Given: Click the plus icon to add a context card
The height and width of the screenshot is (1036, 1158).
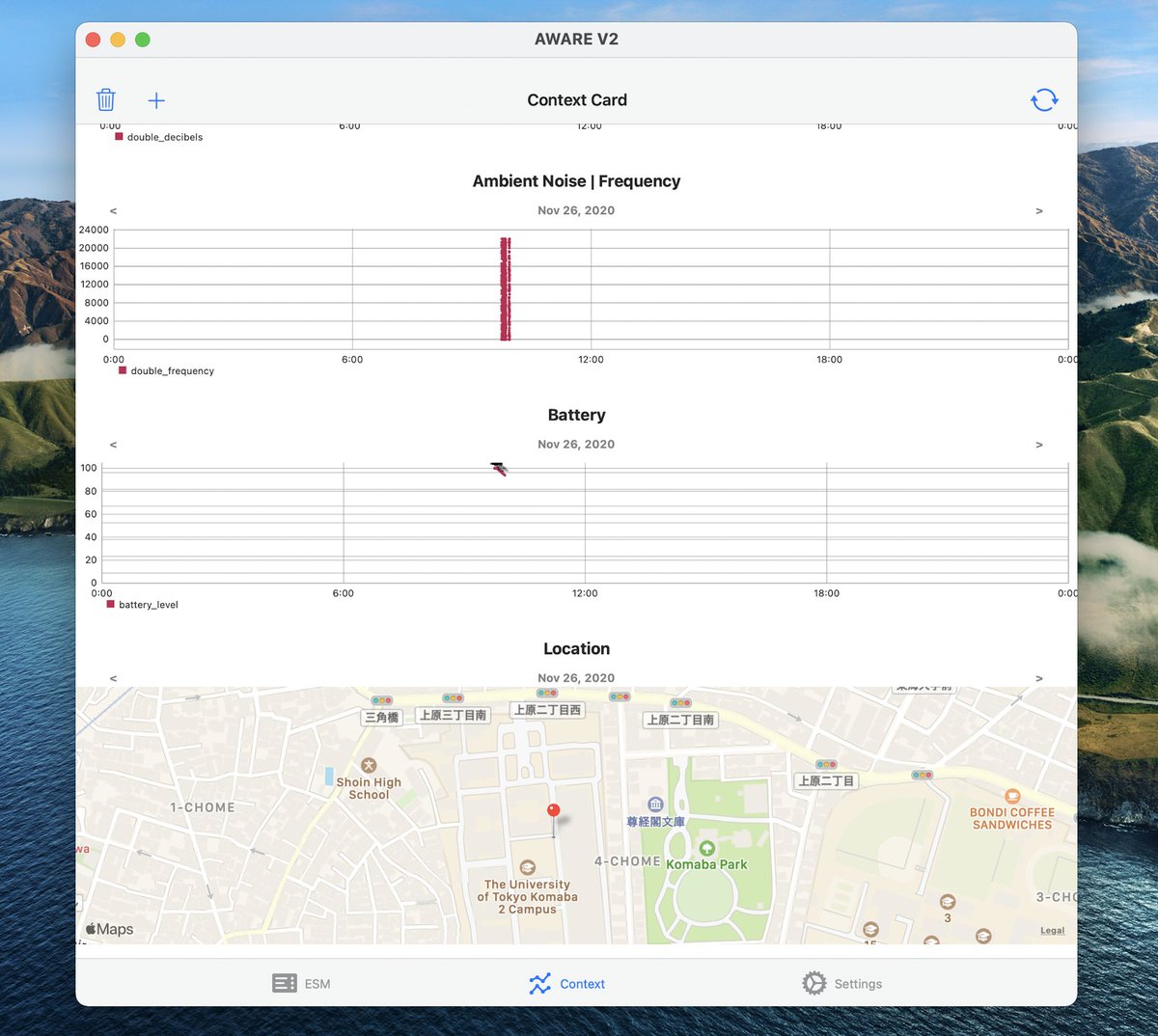Looking at the screenshot, I should coord(156,99).
